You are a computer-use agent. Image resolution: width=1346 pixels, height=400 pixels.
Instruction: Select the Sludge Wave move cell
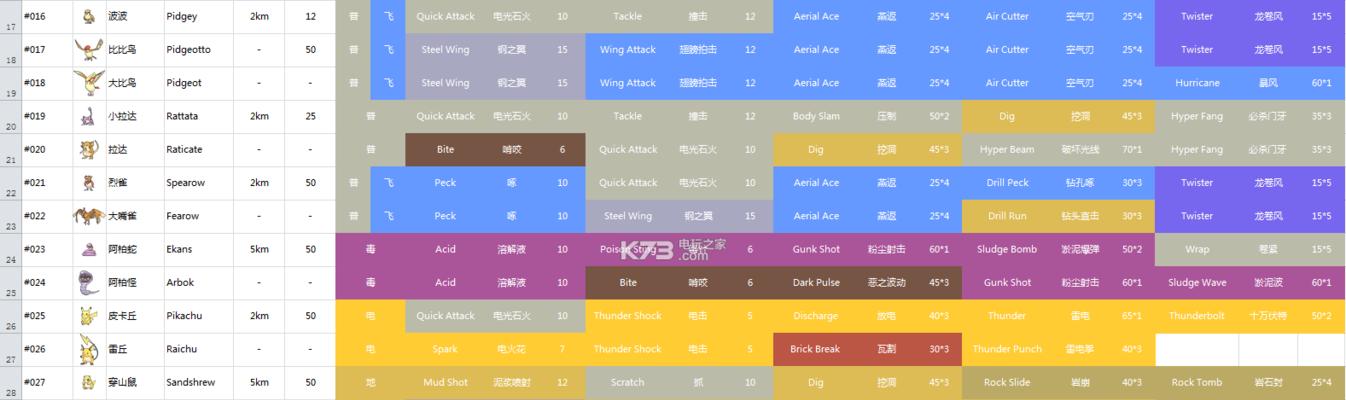1197,283
